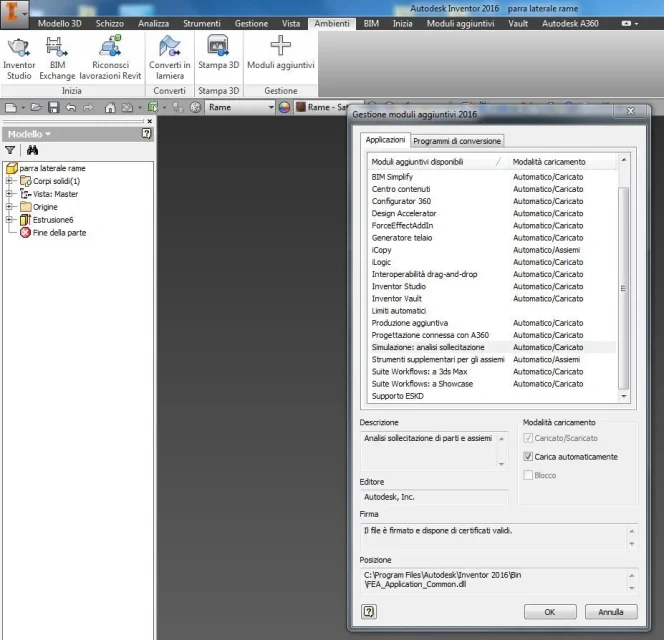Open new file dropdown arrow

click(x=23, y=108)
